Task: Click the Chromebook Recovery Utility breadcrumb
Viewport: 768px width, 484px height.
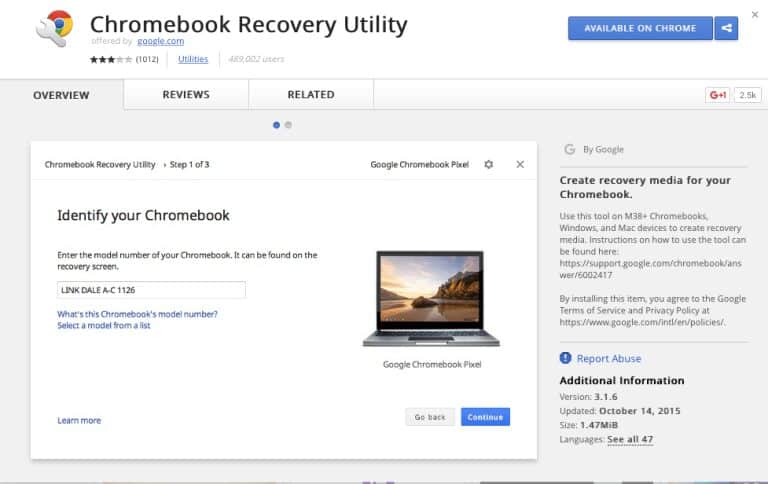Action: tap(100, 165)
